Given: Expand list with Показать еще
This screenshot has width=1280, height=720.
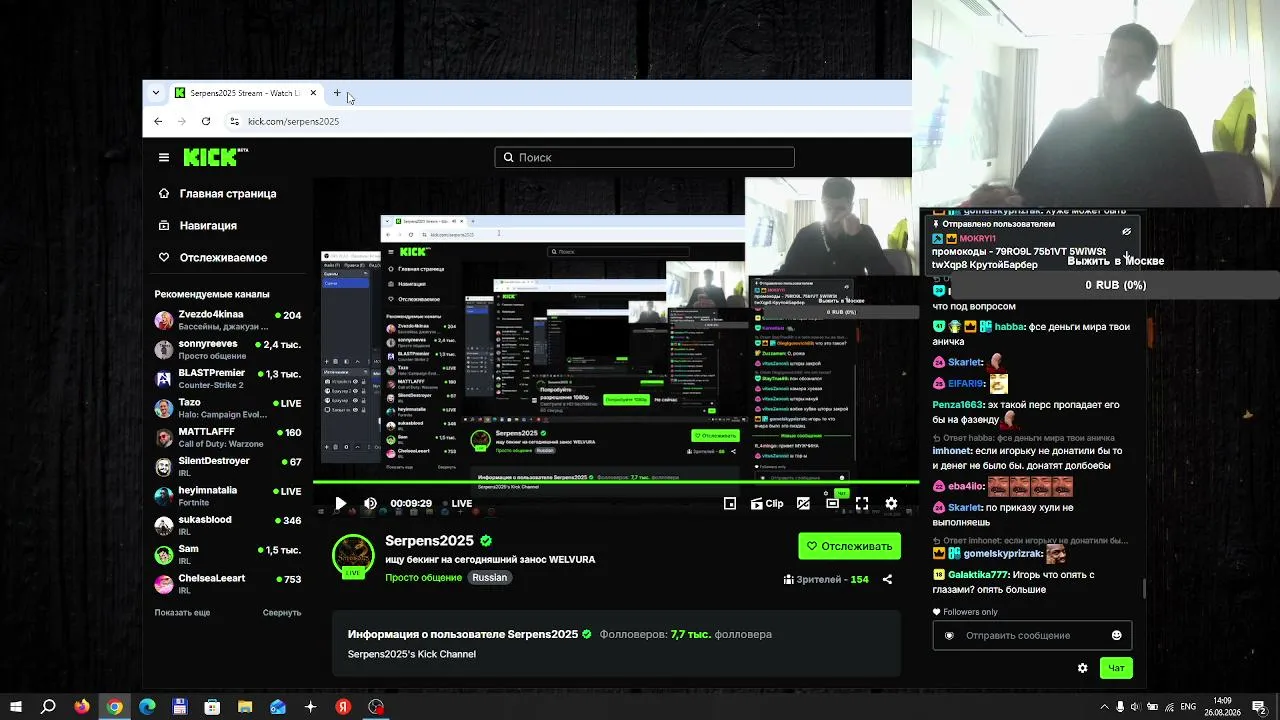Looking at the screenshot, I should [182, 612].
